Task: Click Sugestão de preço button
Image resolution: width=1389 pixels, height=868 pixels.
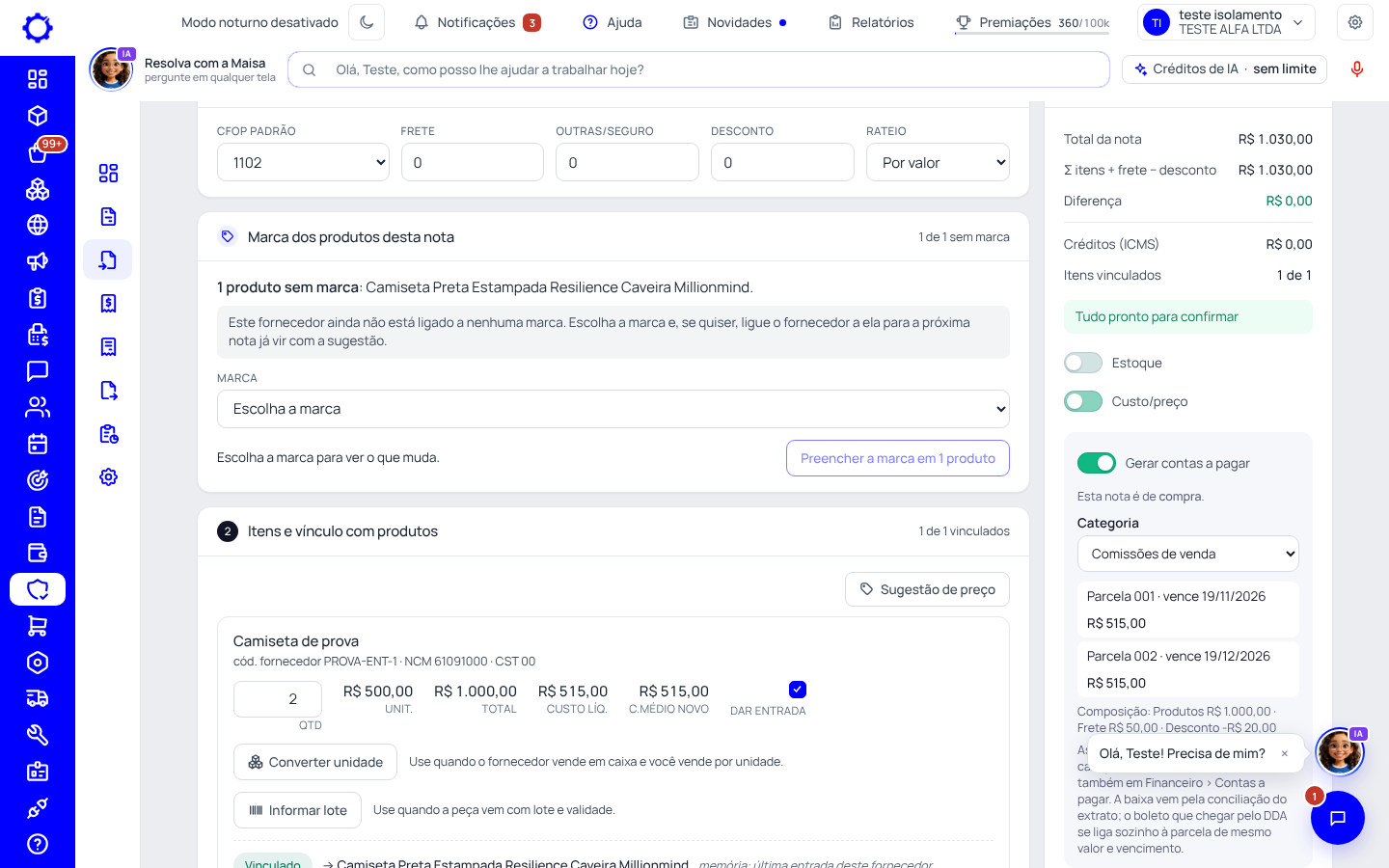Action: point(927,589)
